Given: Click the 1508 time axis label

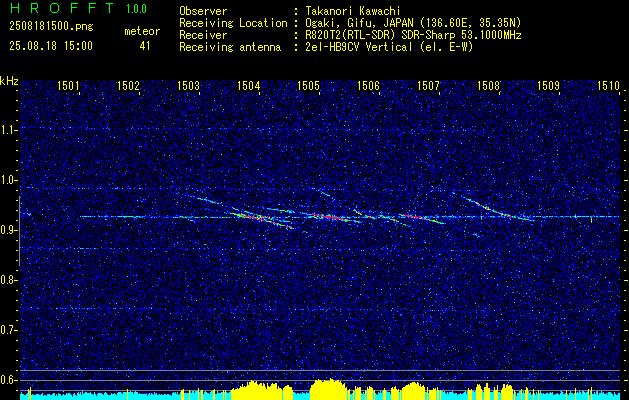Looking at the screenshot, I should point(489,85).
